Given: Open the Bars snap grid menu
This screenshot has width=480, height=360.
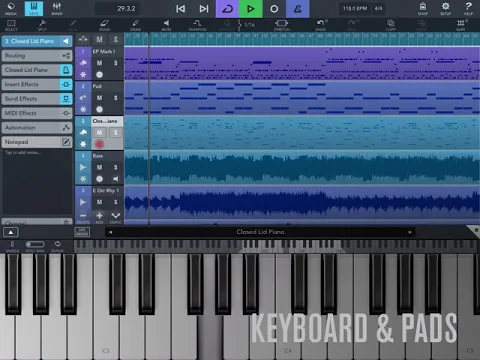Looking at the screenshot, I should coord(461,25).
